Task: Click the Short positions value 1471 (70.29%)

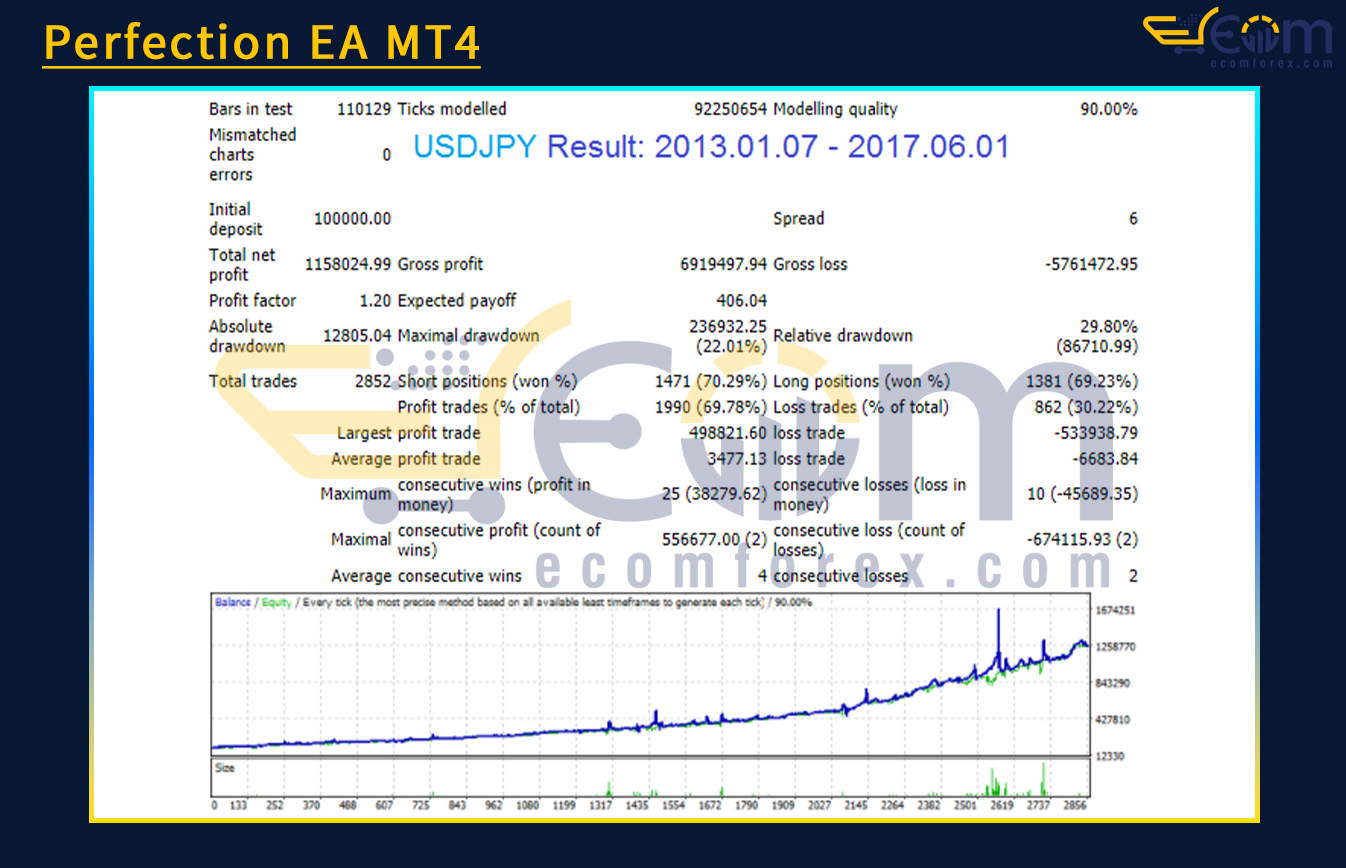Action: (x=711, y=382)
